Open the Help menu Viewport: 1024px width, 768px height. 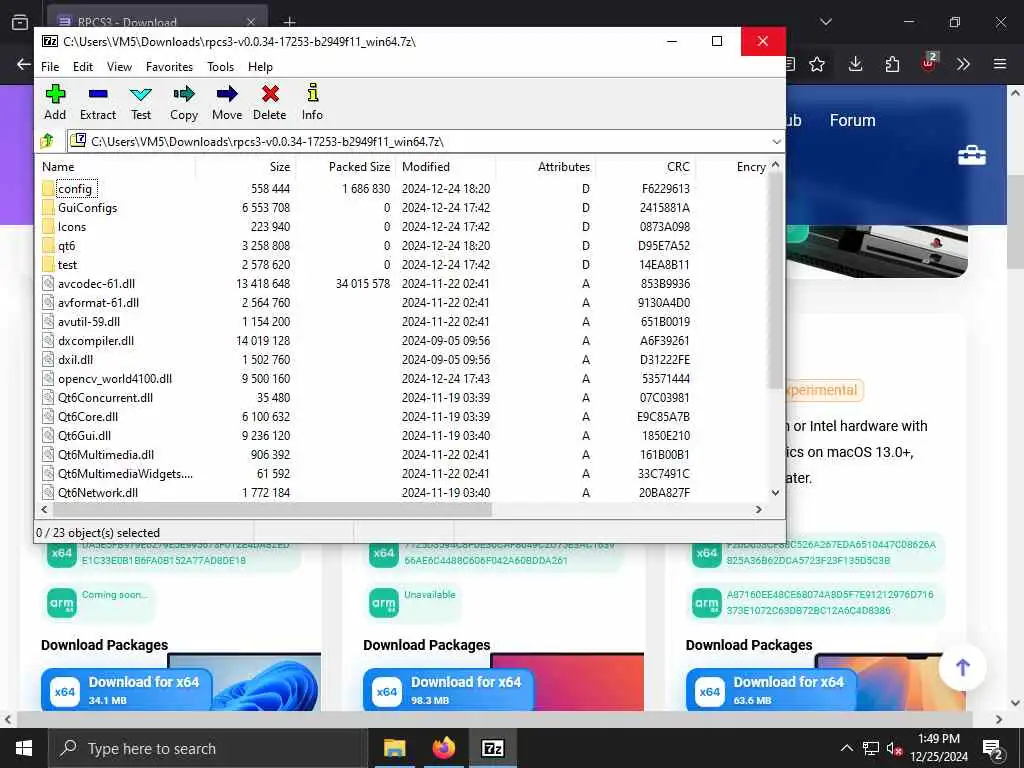coord(260,67)
